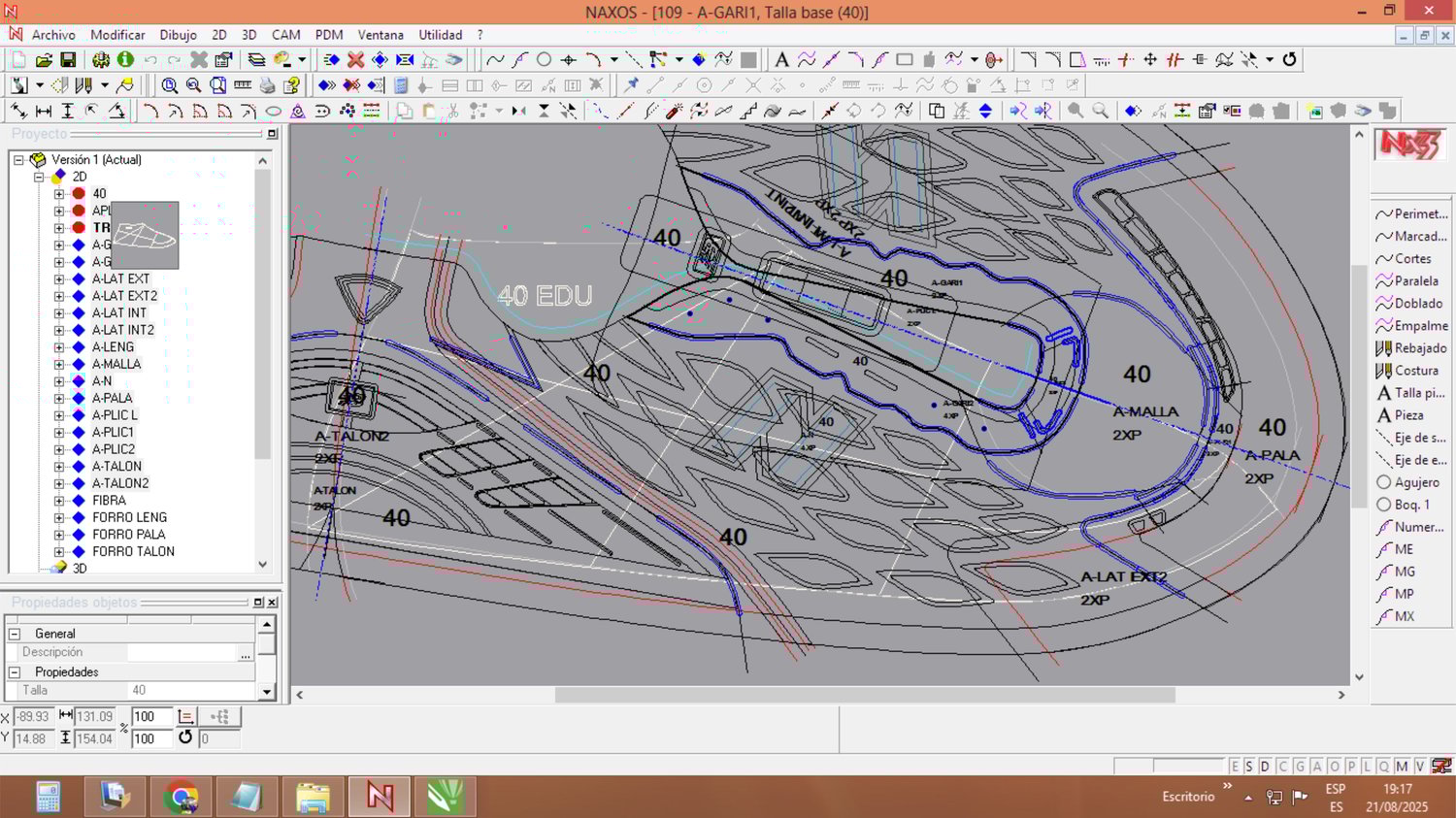Screen dimensions: 1456x818
Task: Click the red X delete icon
Action: tap(356, 60)
